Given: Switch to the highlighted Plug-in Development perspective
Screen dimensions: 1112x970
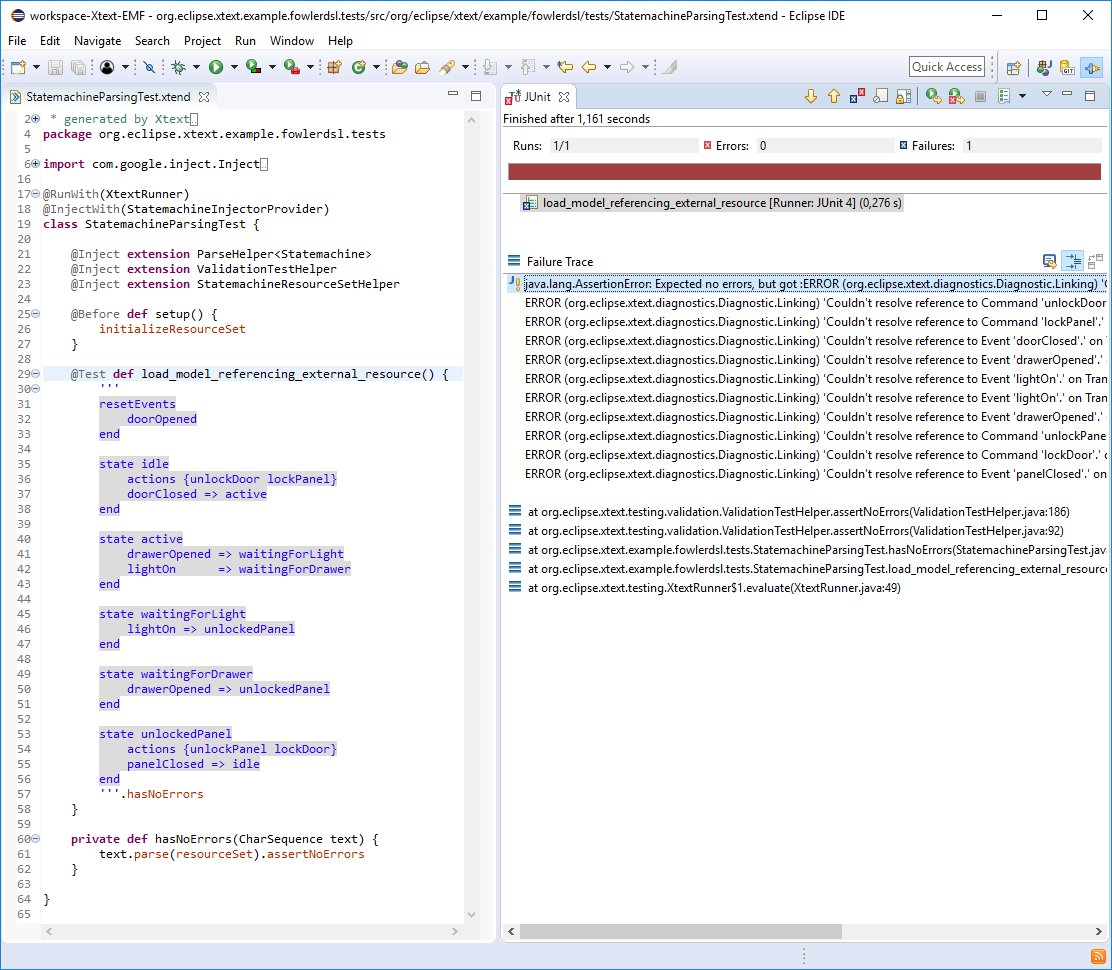Looking at the screenshot, I should [x=1091, y=68].
